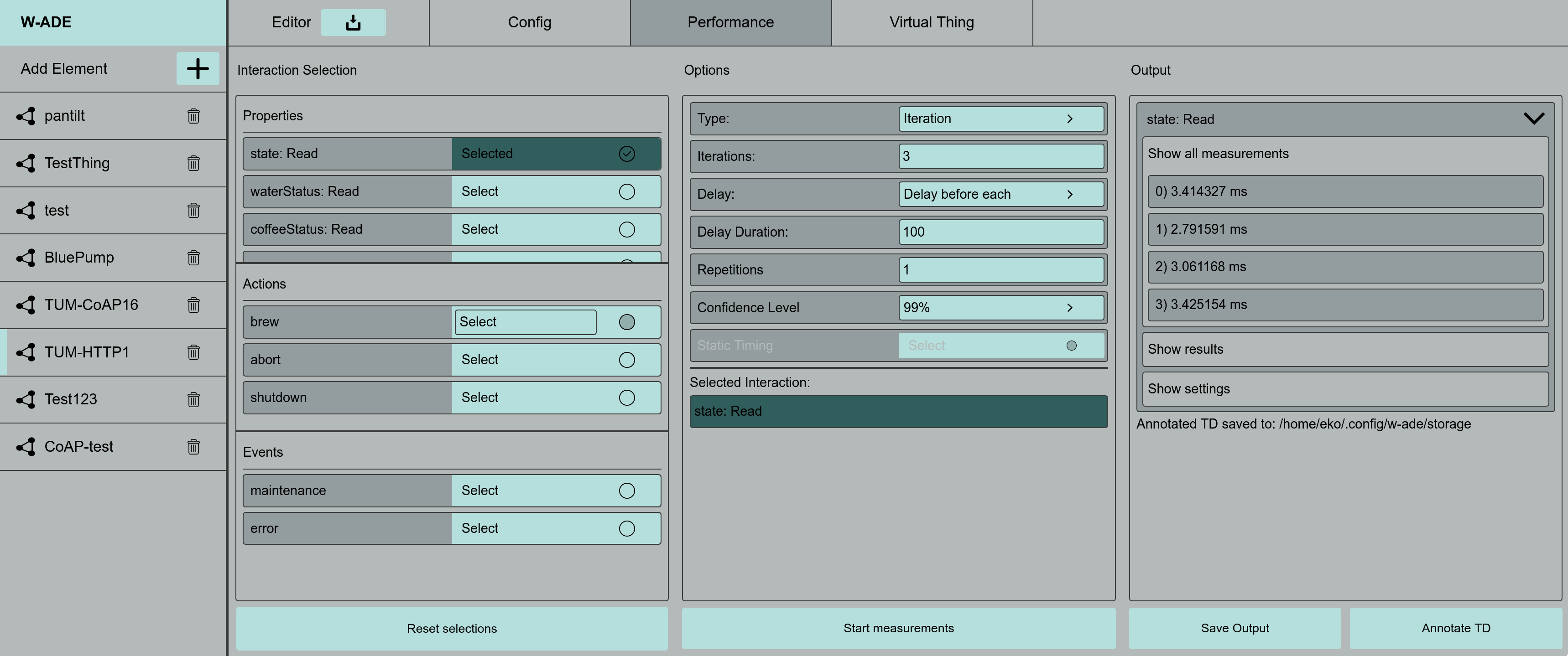Select the abort action radio button
Image resolution: width=1568 pixels, height=656 pixels.
[626, 360]
